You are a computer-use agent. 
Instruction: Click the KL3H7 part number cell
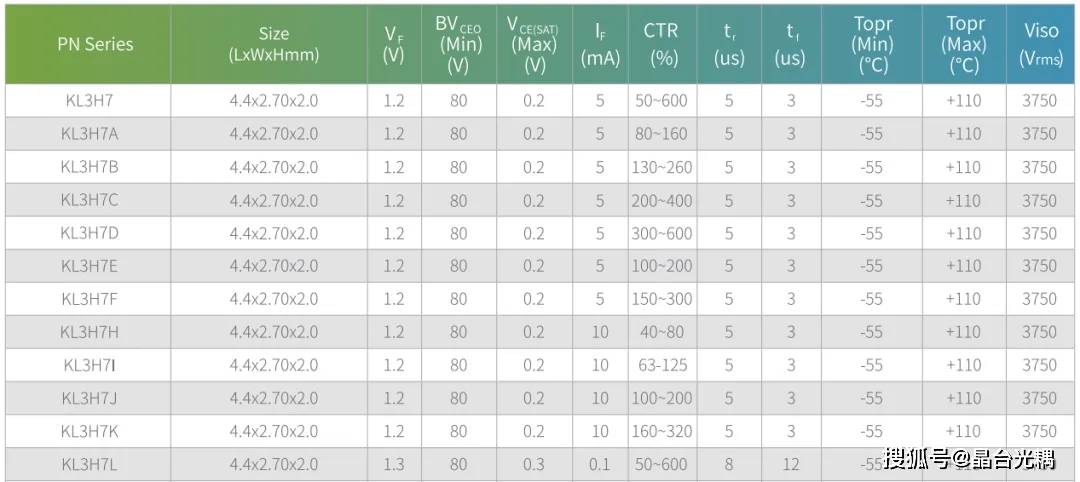point(87,101)
